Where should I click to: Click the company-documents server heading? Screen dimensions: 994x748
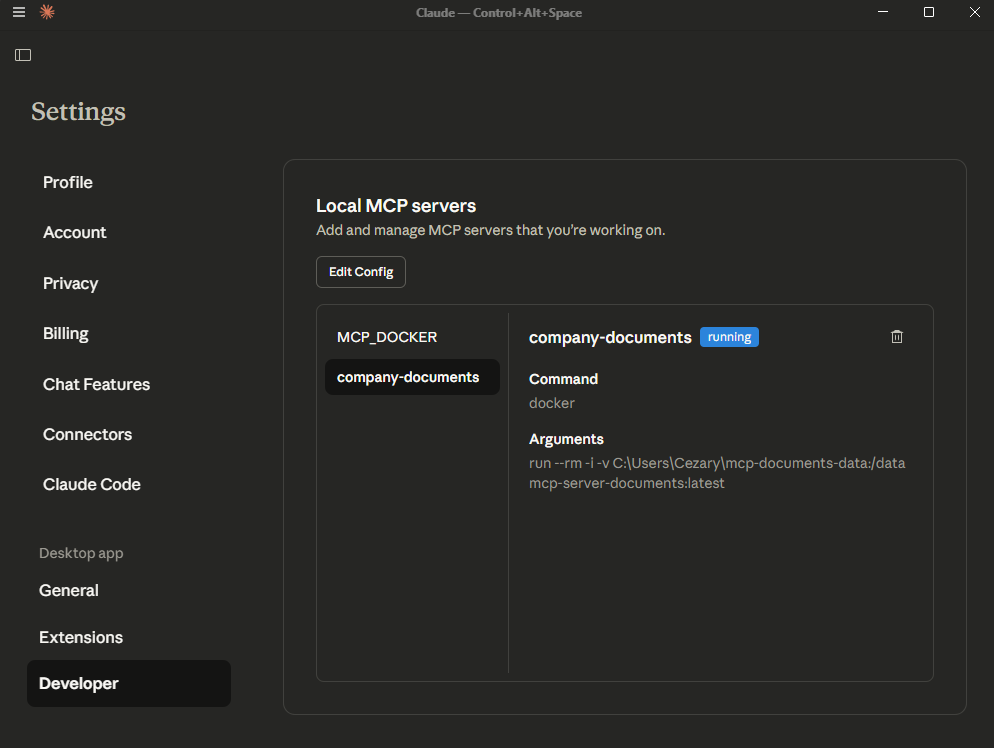(610, 337)
